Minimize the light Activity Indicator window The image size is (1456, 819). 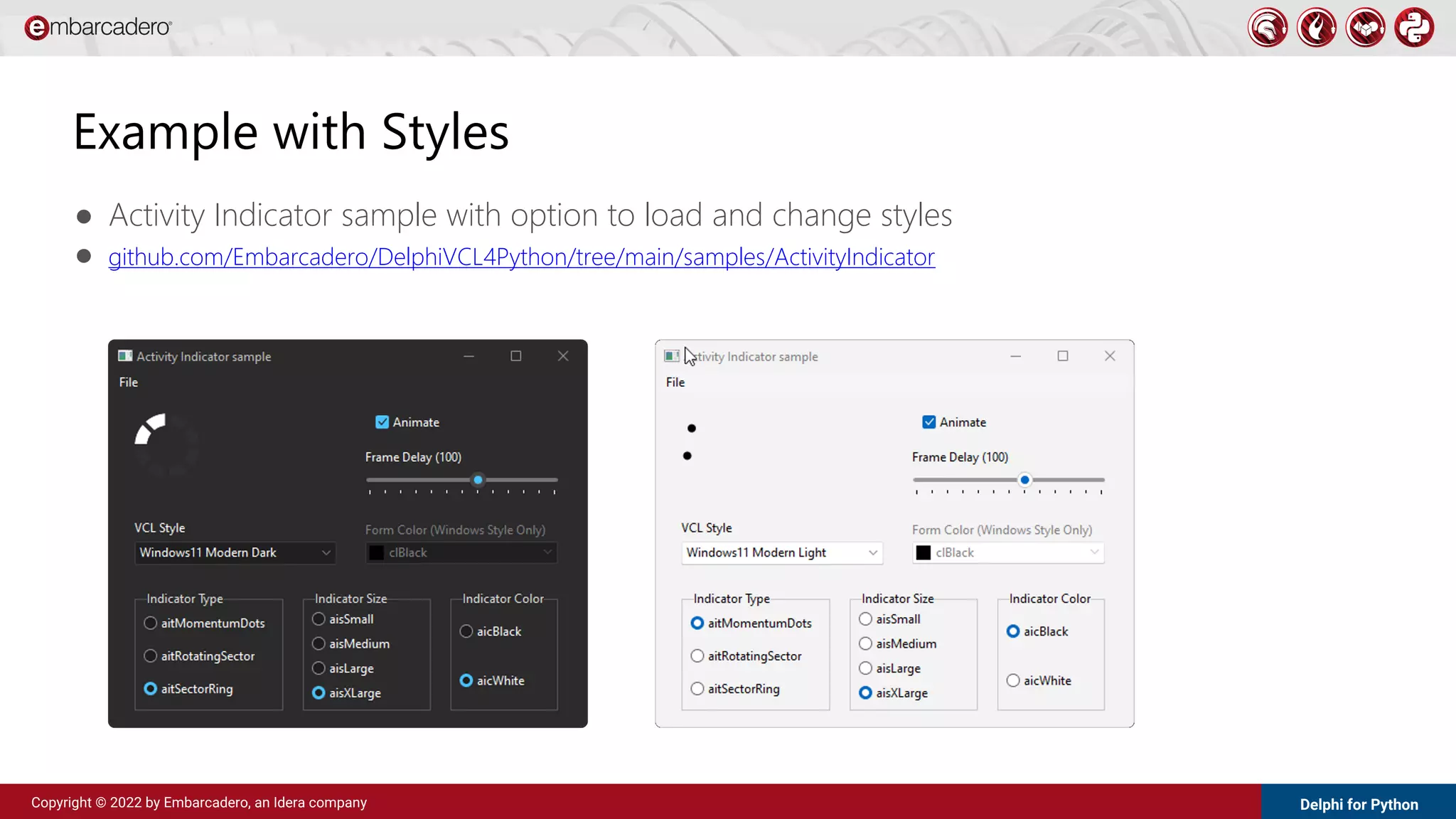pos(1015,356)
